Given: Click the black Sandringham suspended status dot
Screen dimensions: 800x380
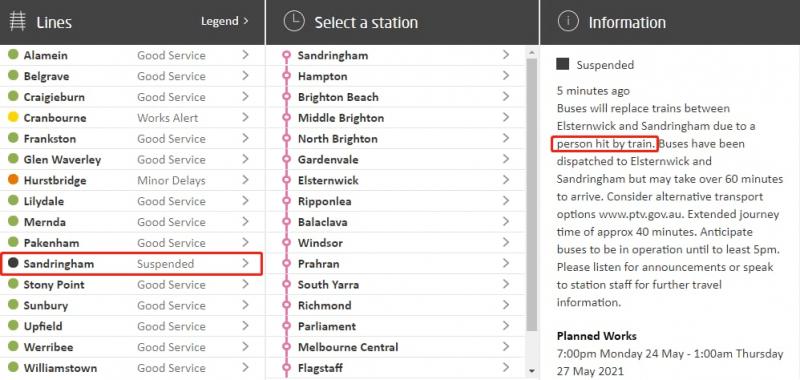Looking at the screenshot, I should (x=14, y=263).
